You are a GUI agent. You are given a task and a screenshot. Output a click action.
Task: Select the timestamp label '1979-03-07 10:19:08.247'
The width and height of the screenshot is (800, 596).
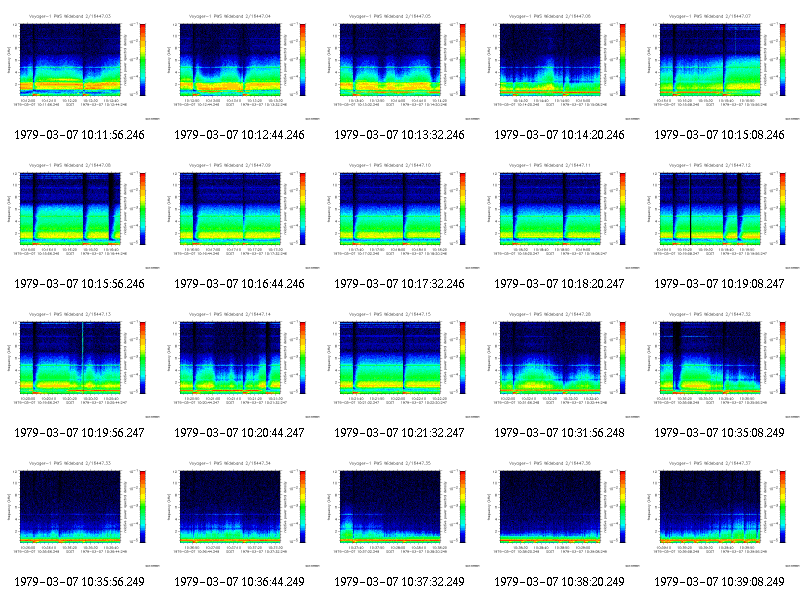719,284
